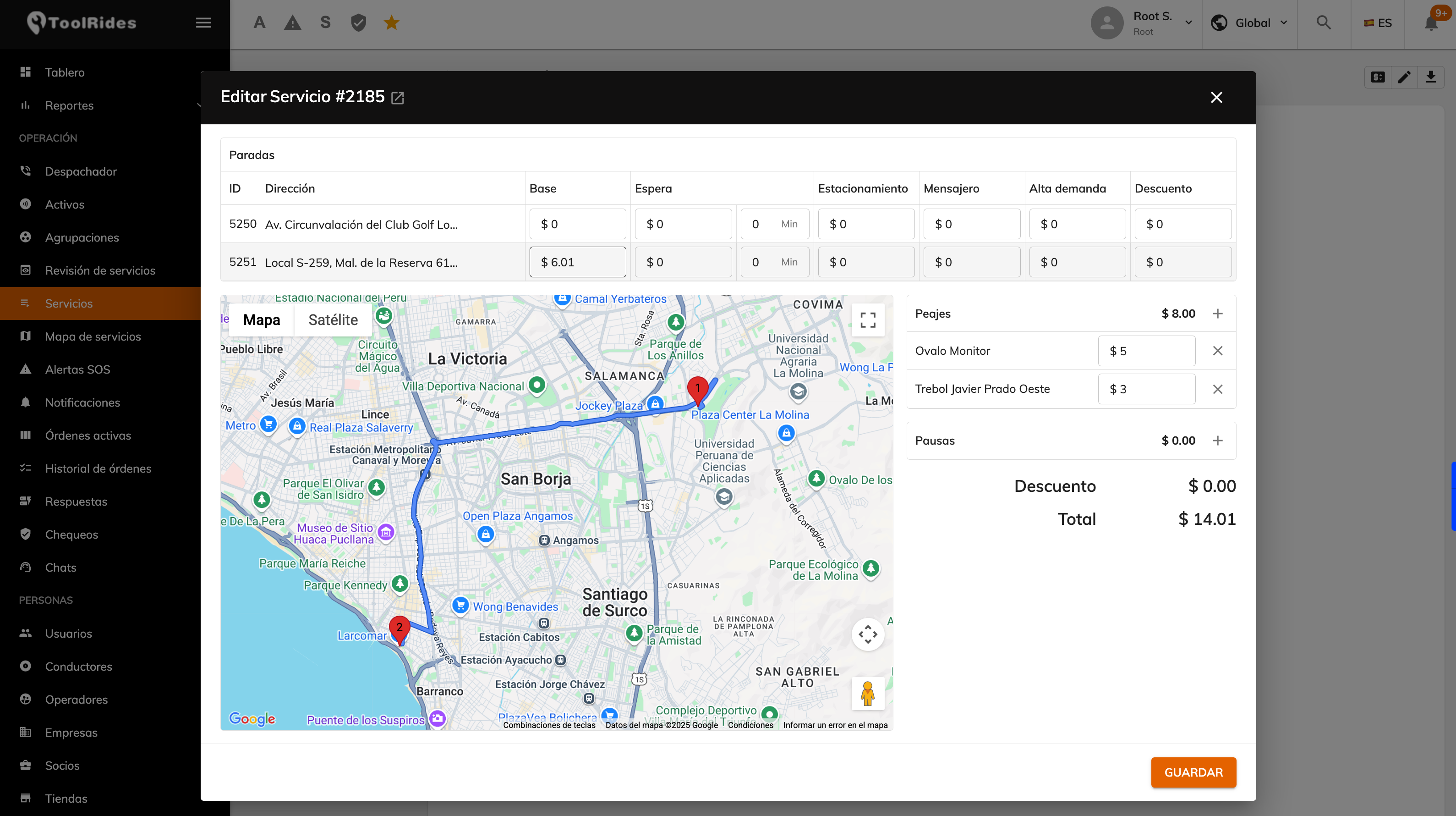The height and width of the screenshot is (816, 1456).
Task: Edit Espera minutes field for stop 5250
Action: [774, 224]
